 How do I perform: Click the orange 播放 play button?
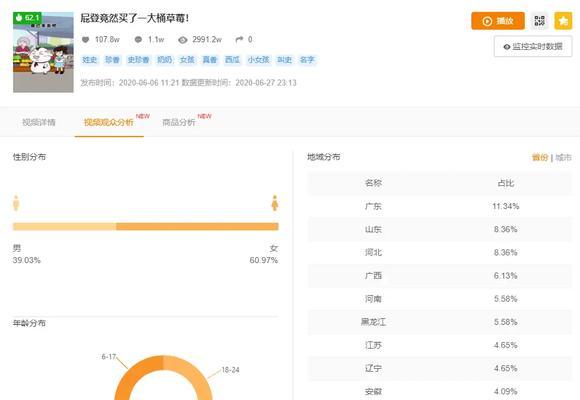click(498, 21)
